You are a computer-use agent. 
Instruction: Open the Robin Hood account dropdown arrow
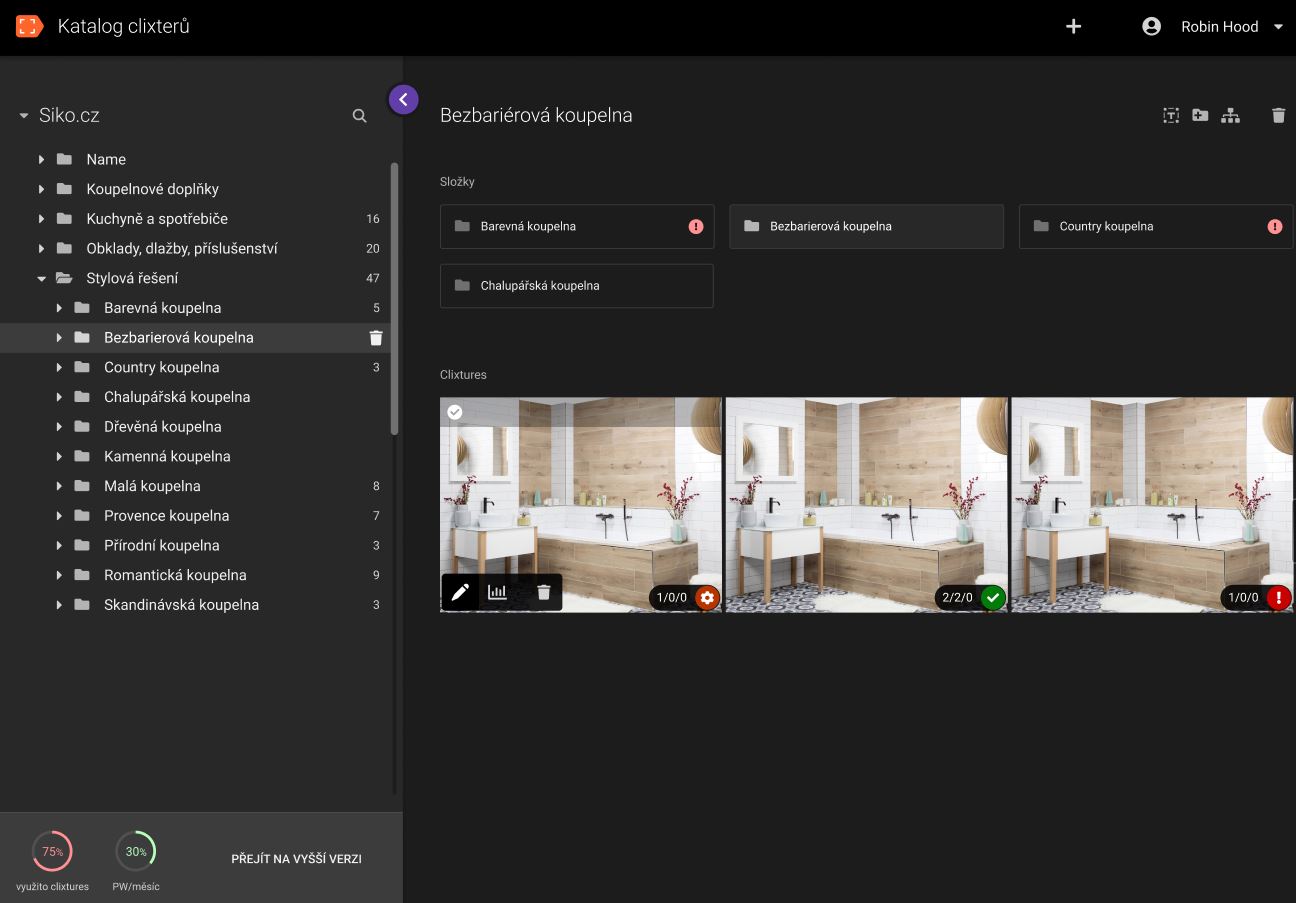pyautogui.click(x=1278, y=27)
